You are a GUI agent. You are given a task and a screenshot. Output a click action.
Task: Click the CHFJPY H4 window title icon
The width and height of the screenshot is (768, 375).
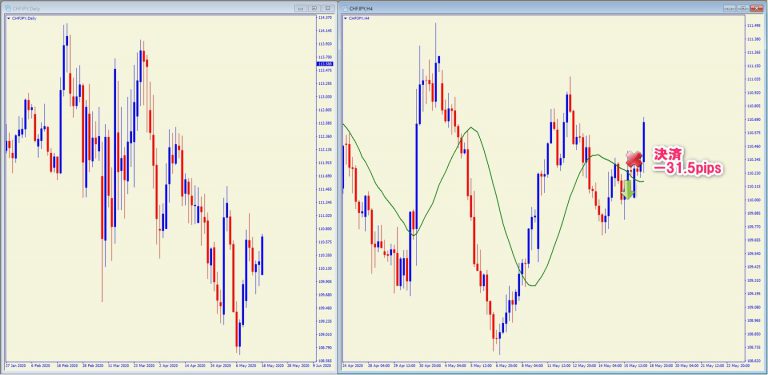(345, 8)
